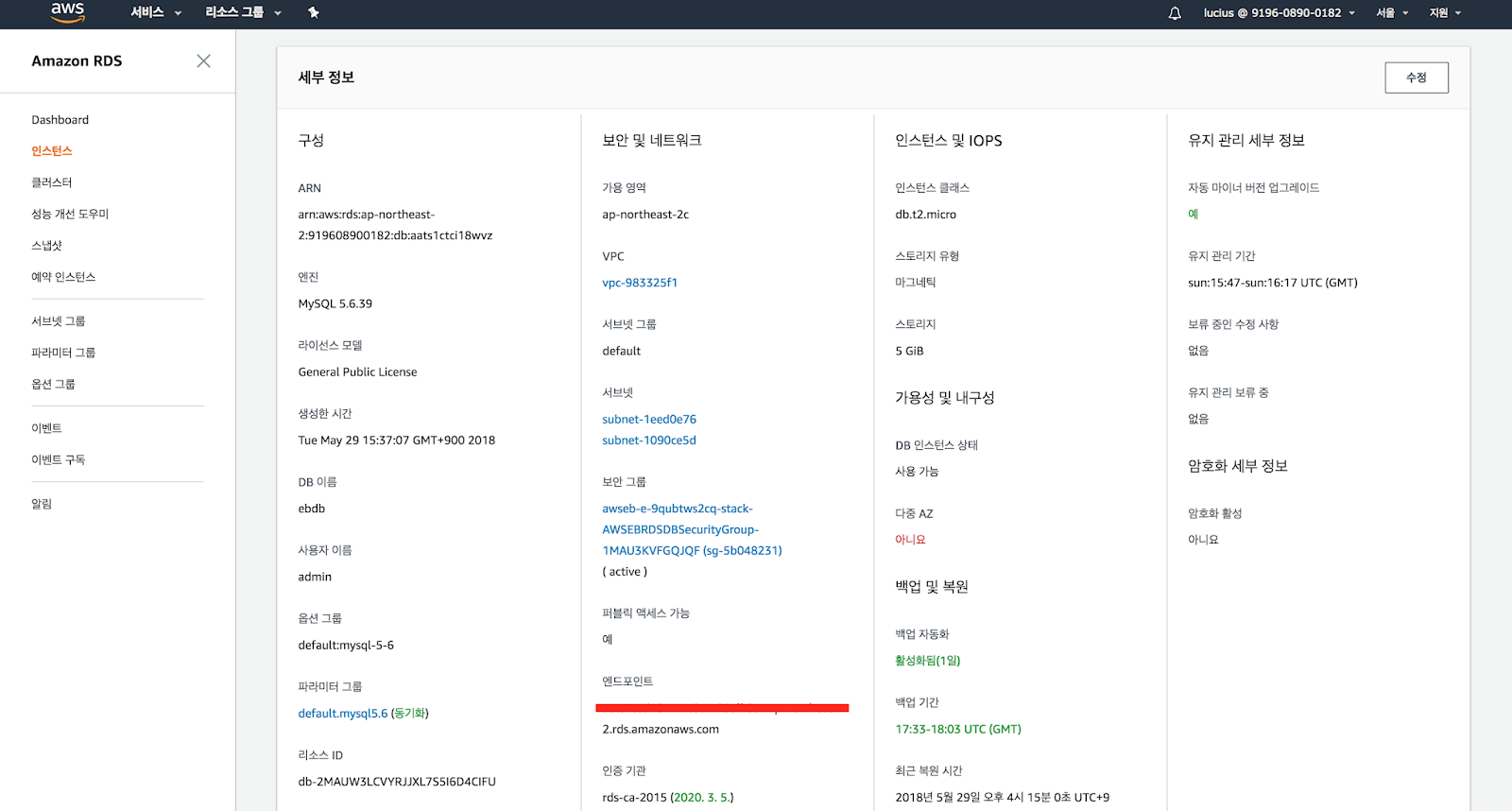Viewport: 1512px width, 811px height.
Task: Click username value admin
Action: point(315,577)
